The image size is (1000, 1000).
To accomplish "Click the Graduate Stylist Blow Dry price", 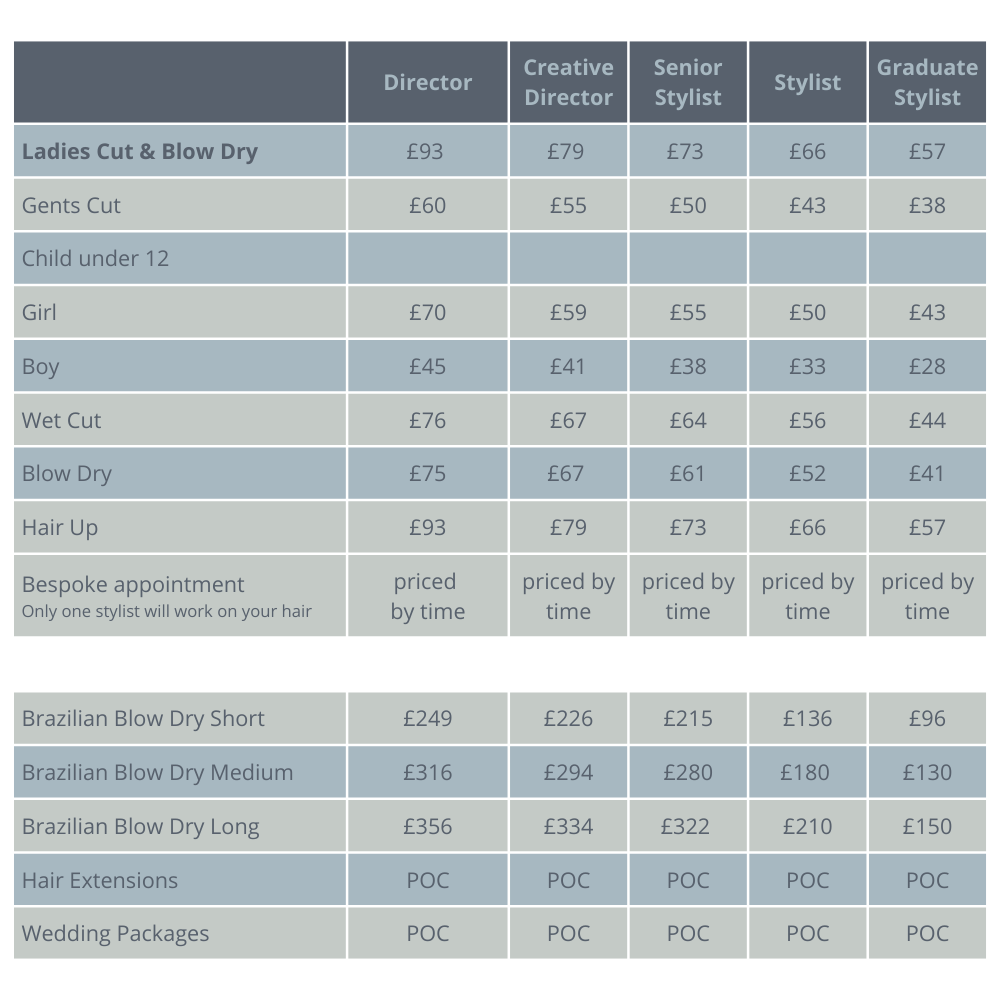I will (x=927, y=474).
